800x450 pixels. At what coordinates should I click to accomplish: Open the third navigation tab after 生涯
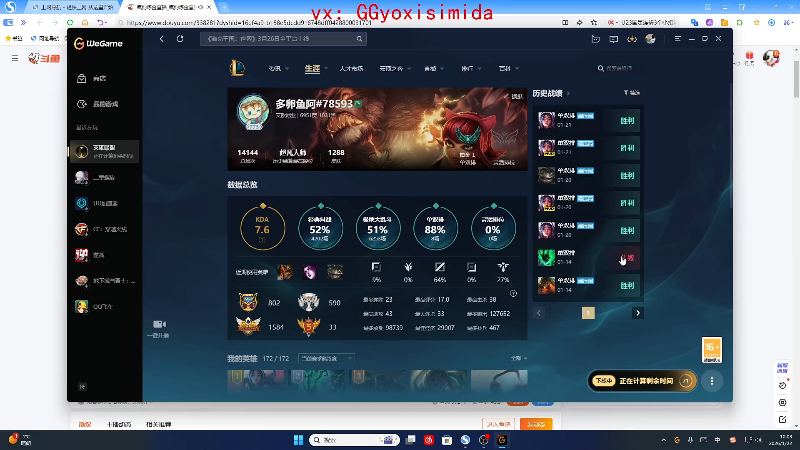coord(351,68)
